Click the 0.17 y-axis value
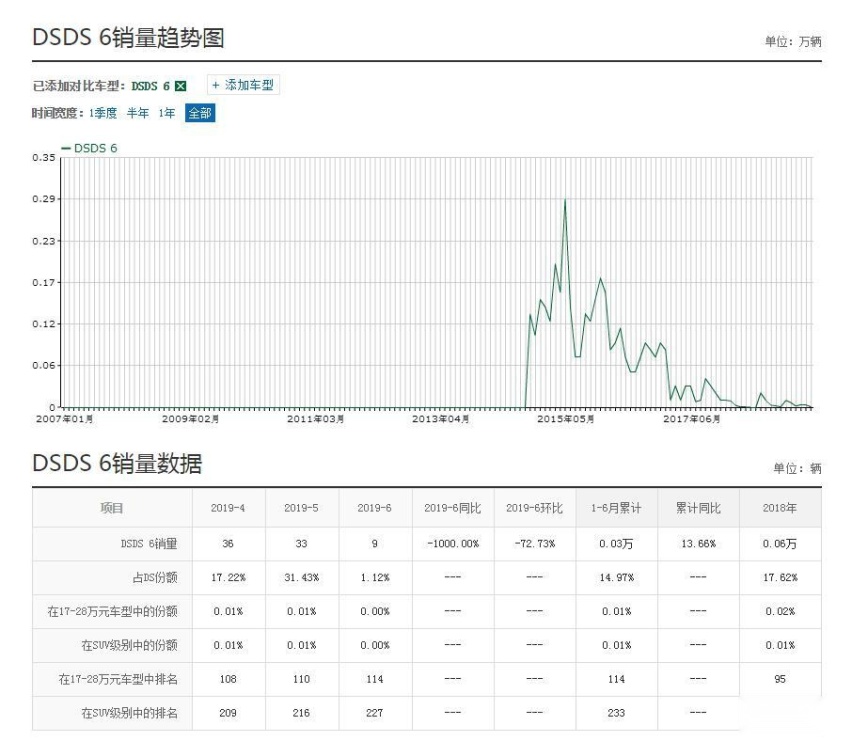The width and height of the screenshot is (852, 741). point(43,282)
